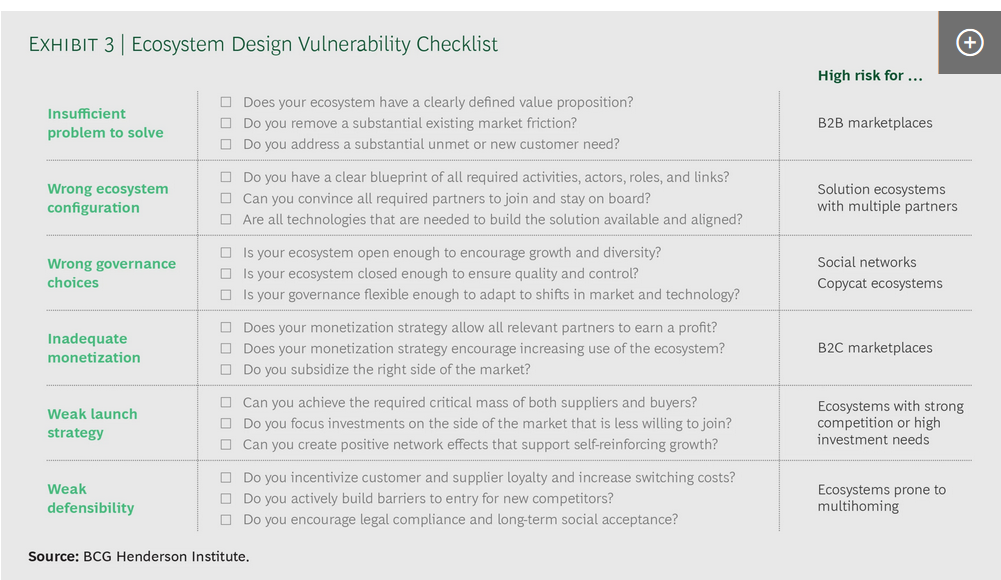This screenshot has height=580, width=1001.
Task: Click the 'BCG Henderson Institute' source text
Action: pyautogui.click(x=165, y=556)
